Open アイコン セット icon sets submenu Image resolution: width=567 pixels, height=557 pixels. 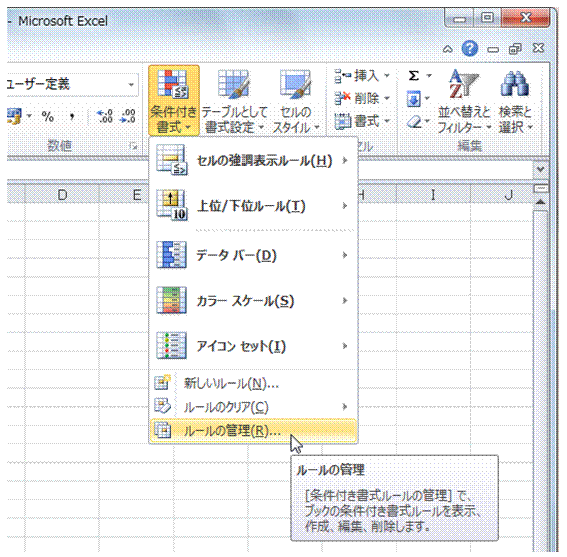pyautogui.click(x=253, y=346)
